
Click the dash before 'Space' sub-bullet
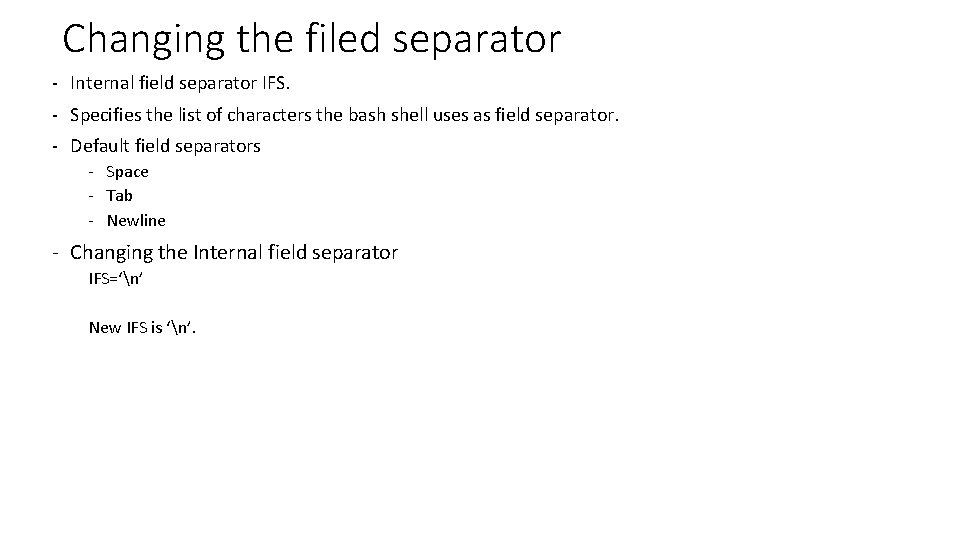click(91, 172)
